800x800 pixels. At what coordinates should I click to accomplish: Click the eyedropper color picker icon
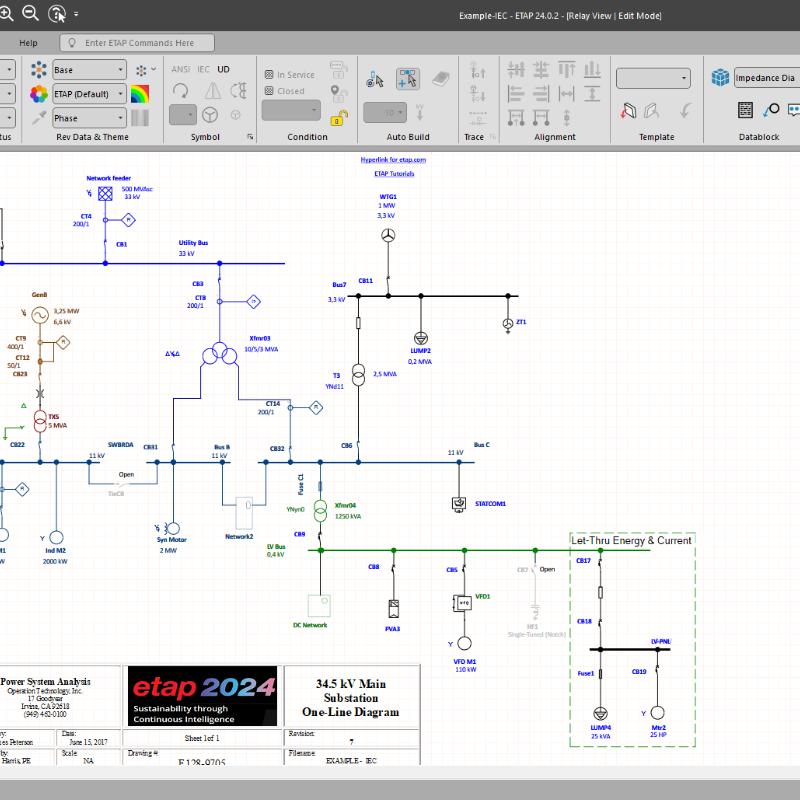click(x=39, y=118)
